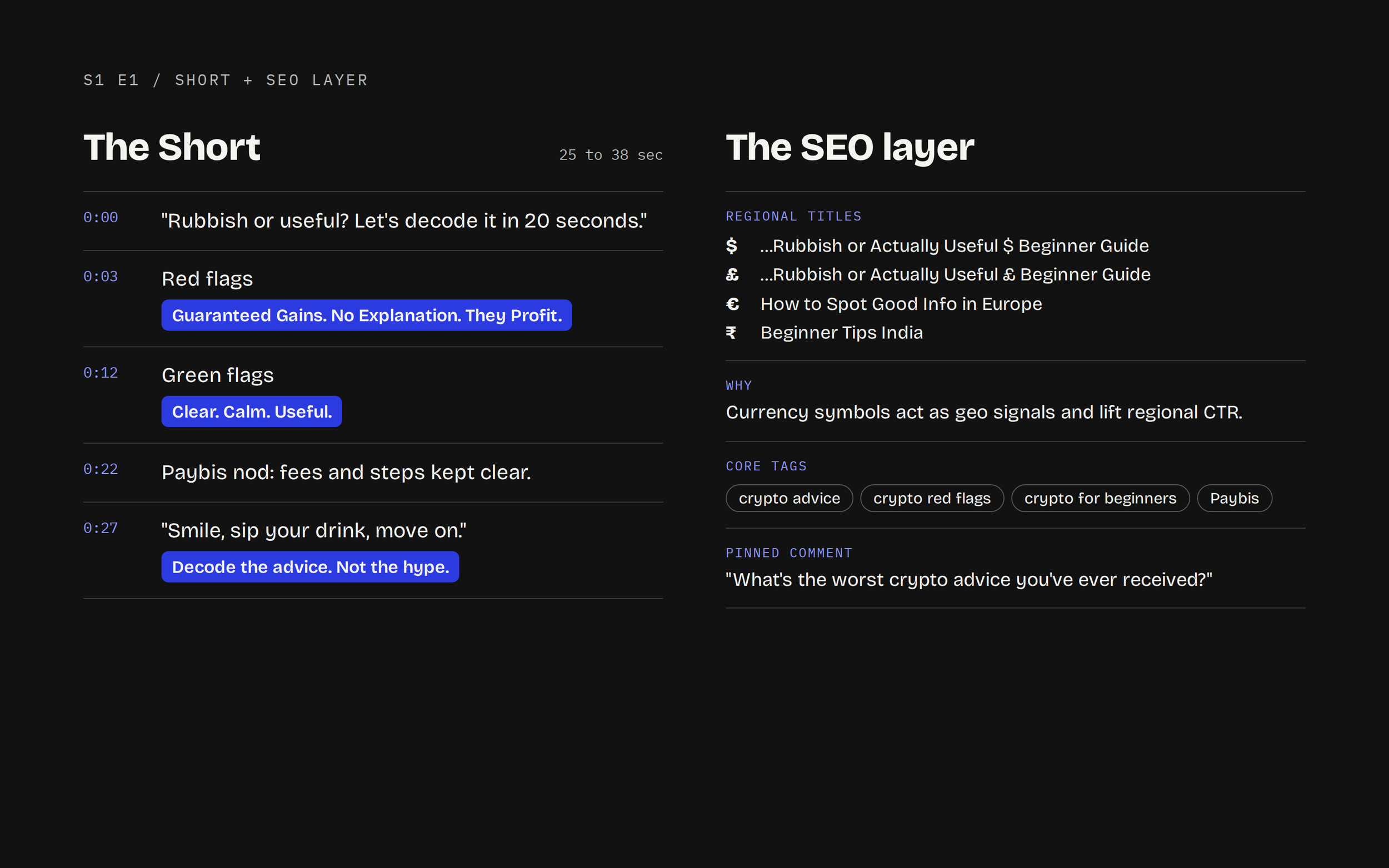Click the rupee sign icon in Regional Titles
Viewport: 1389px width, 868px height.
point(731,333)
